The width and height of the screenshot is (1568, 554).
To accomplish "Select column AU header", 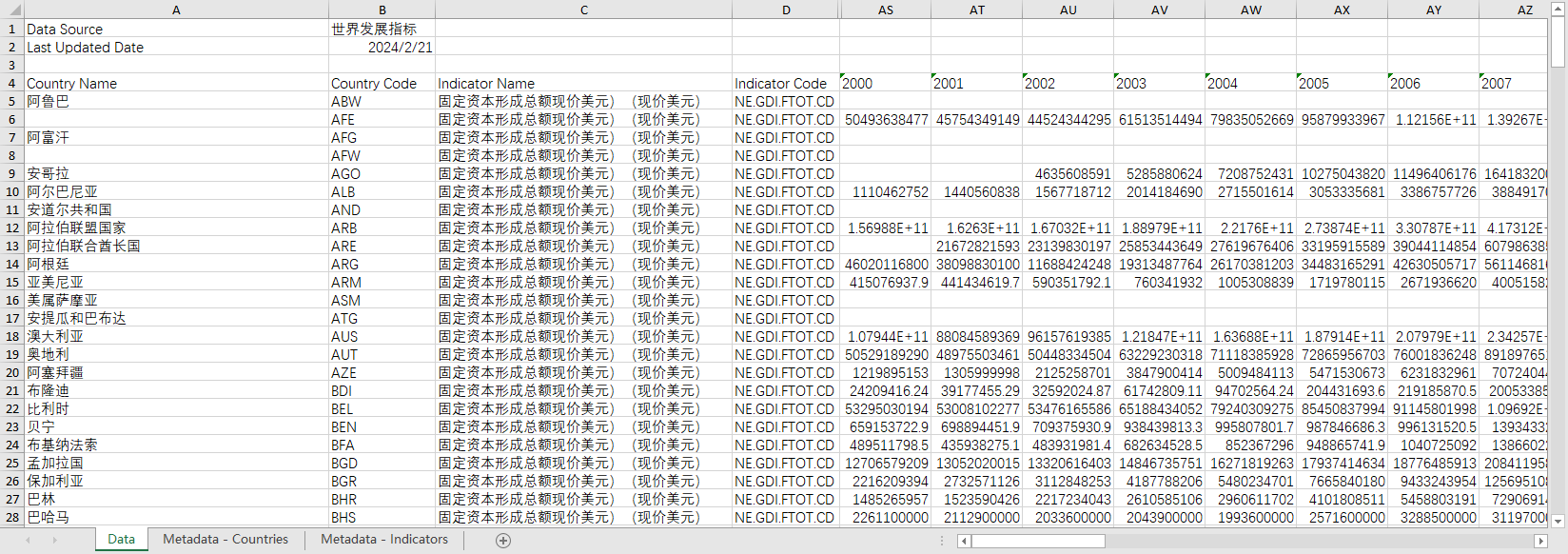I will pyautogui.click(x=1068, y=10).
